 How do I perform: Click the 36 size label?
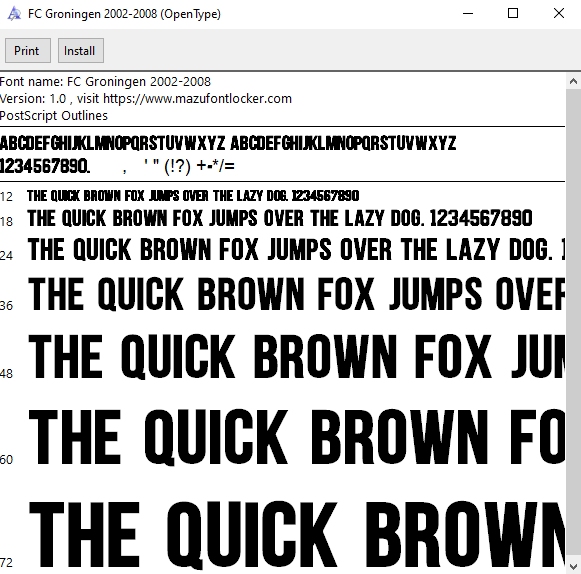coord(6,306)
